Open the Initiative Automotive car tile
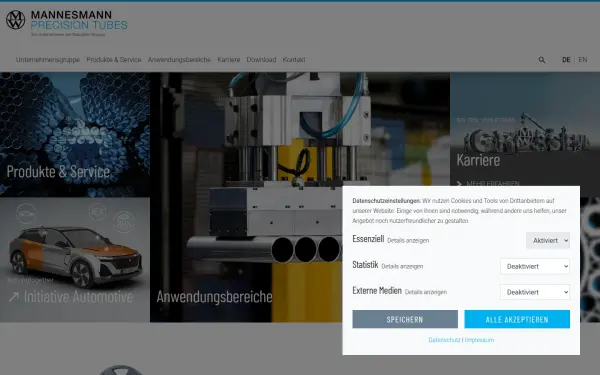 (75, 260)
